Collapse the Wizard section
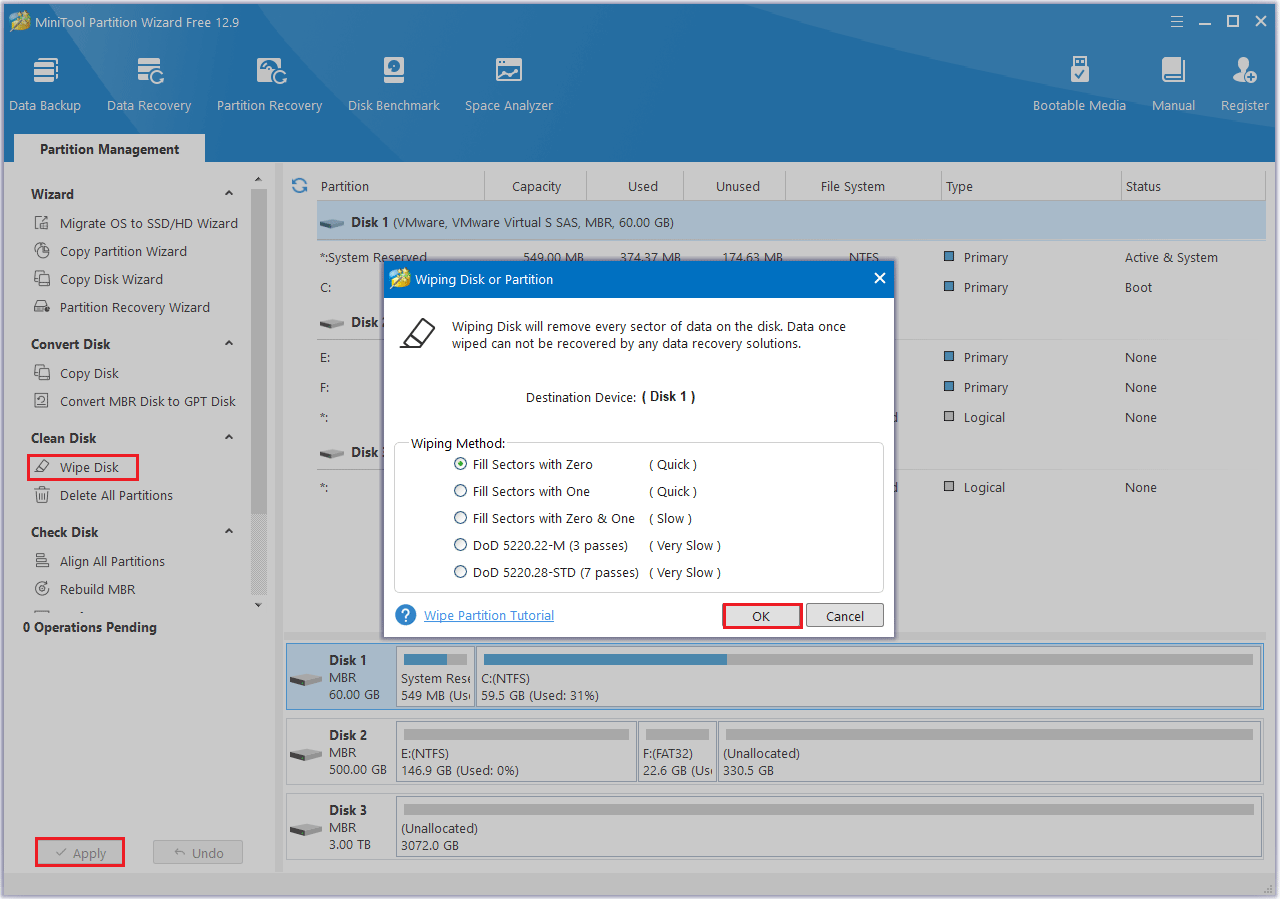The width and height of the screenshot is (1280, 899). click(x=229, y=194)
